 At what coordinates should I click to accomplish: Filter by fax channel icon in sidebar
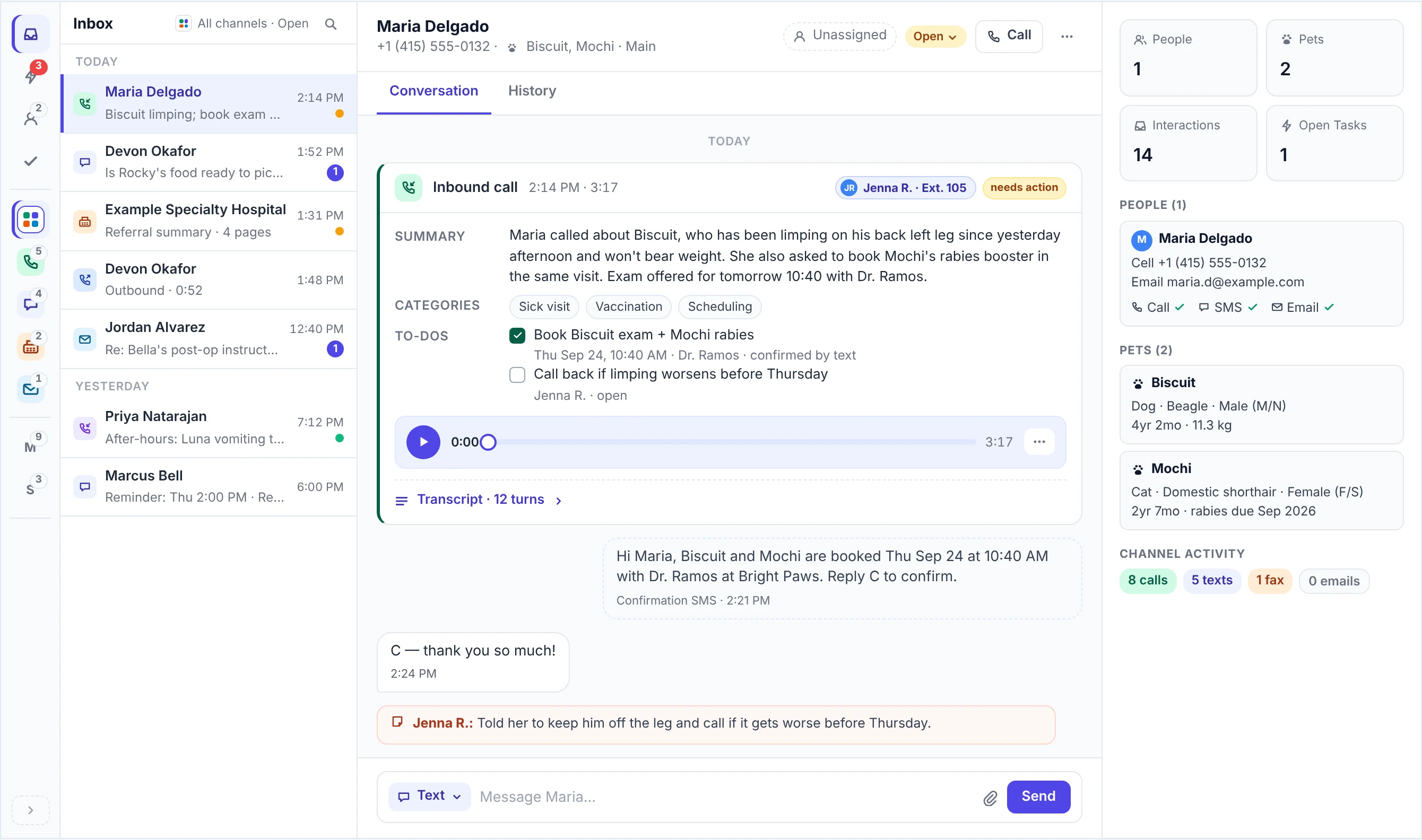(x=31, y=347)
